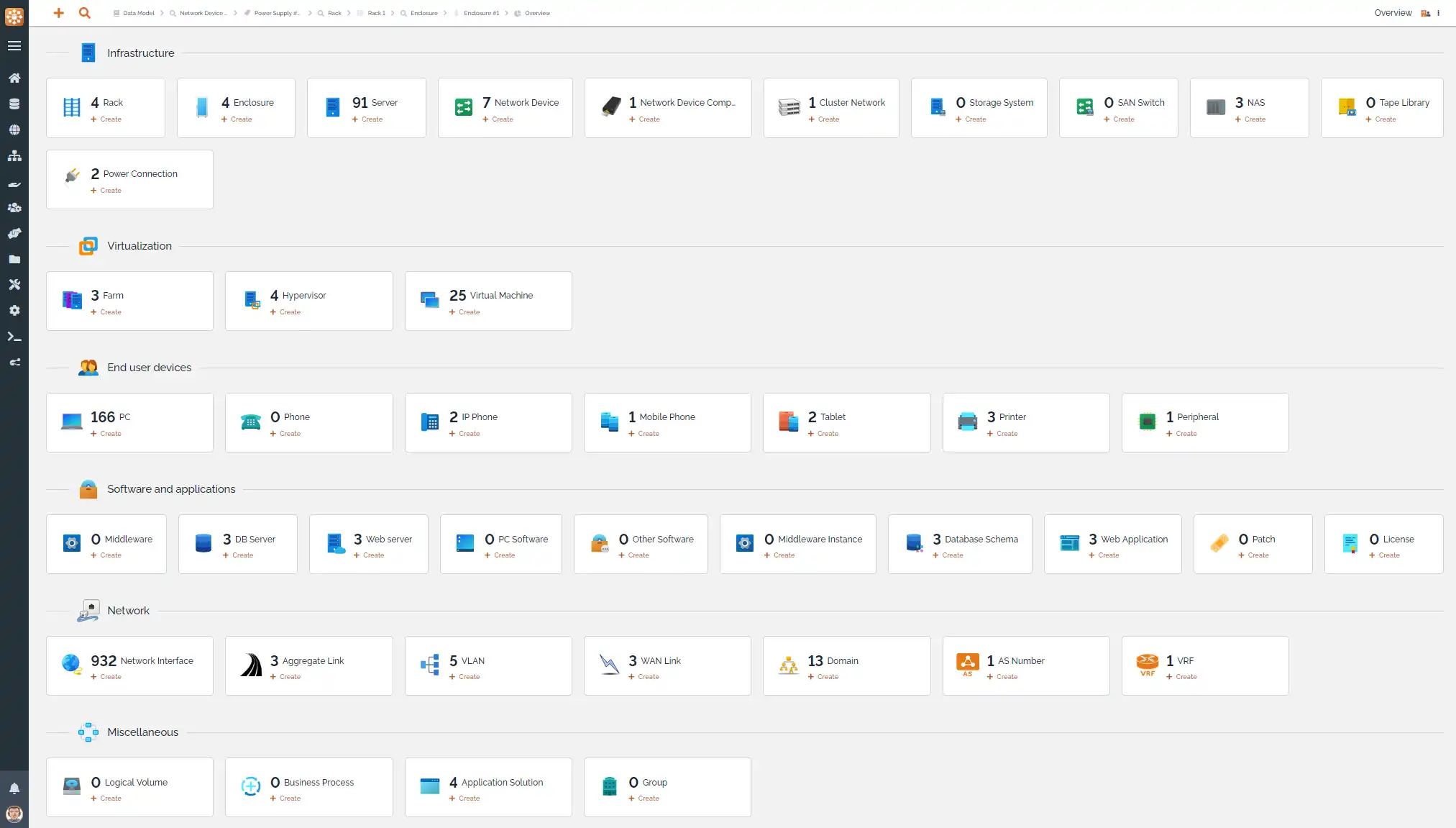The height and width of the screenshot is (828, 1456).
Task: Click the Enclosure breadcrumb item
Action: [424, 13]
